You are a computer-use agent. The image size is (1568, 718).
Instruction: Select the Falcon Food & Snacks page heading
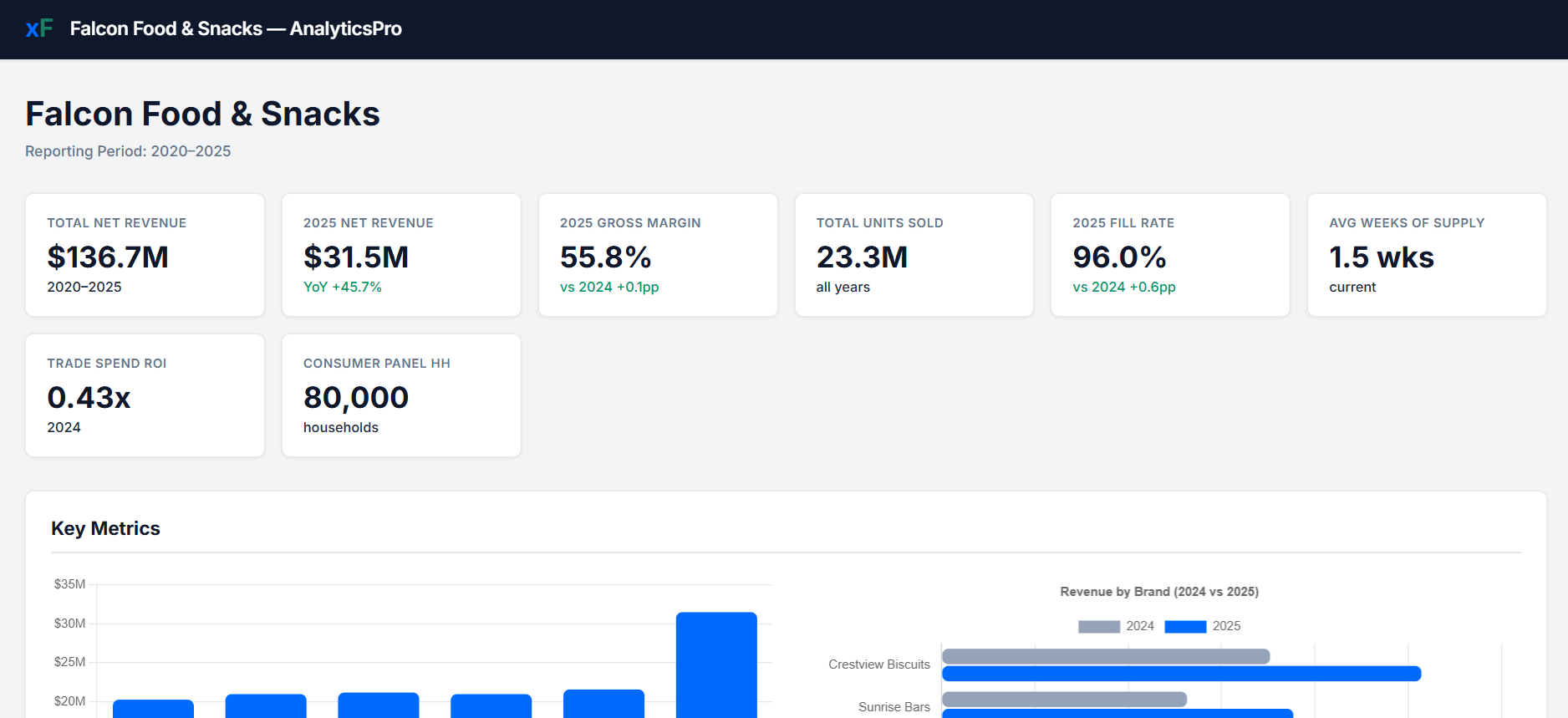coord(202,114)
